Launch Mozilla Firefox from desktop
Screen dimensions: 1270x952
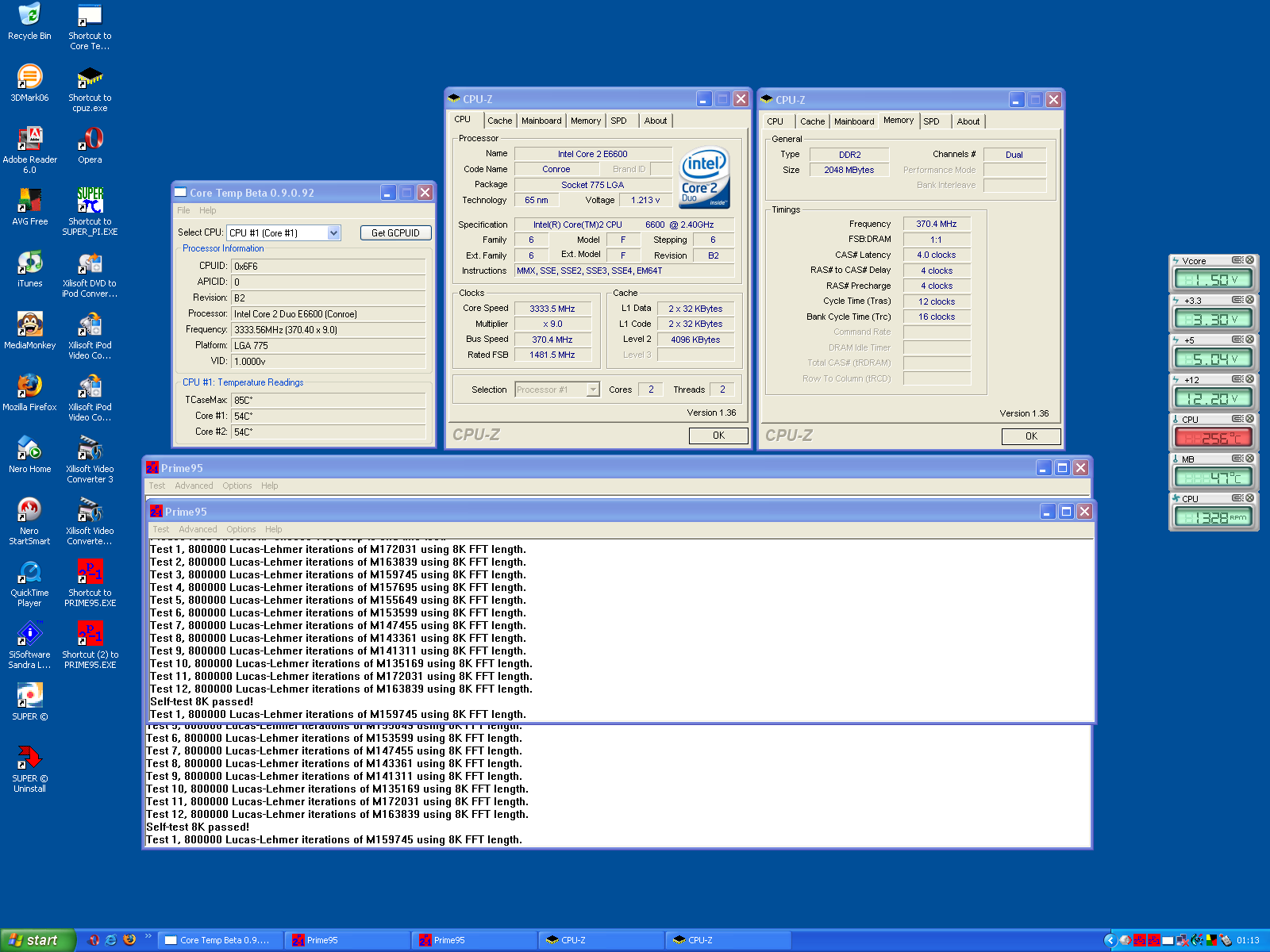click(x=29, y=392)
